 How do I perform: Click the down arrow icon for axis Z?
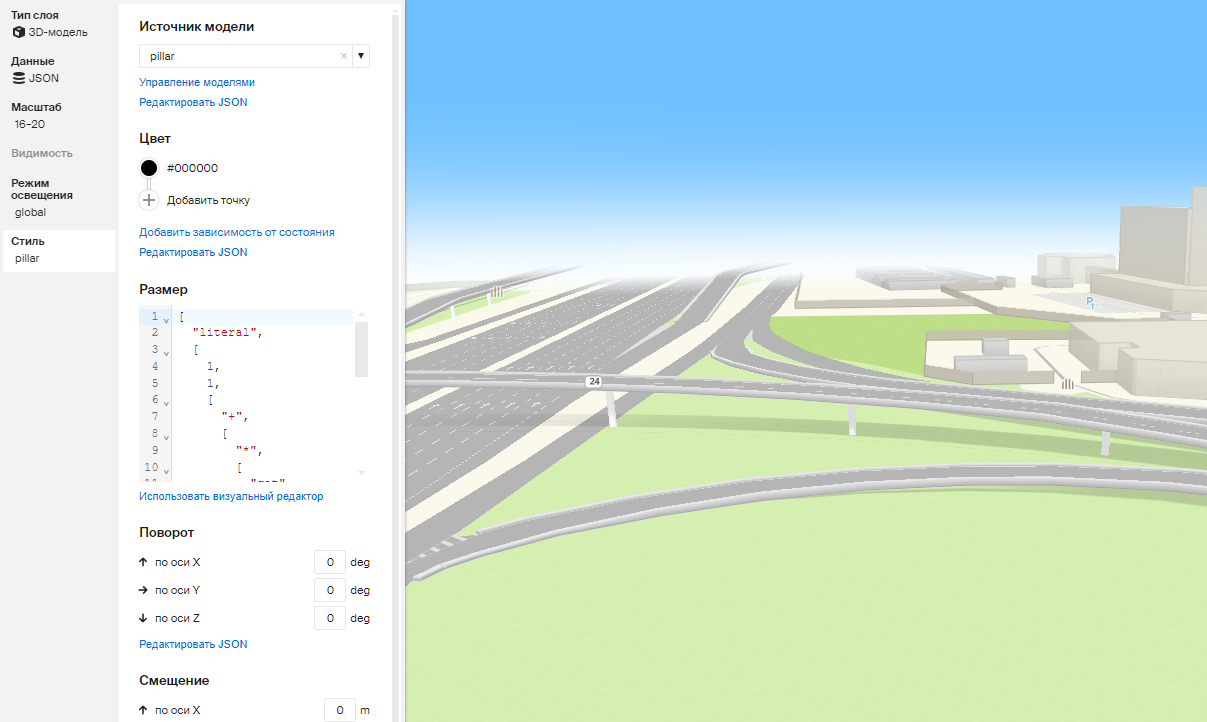coord(144,618)
